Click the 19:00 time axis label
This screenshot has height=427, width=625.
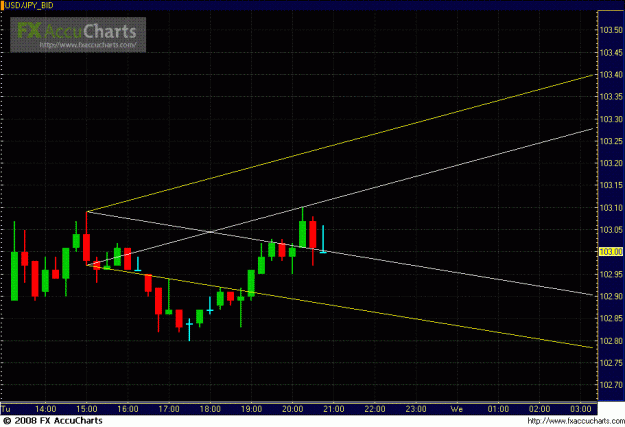pos(252,409)
